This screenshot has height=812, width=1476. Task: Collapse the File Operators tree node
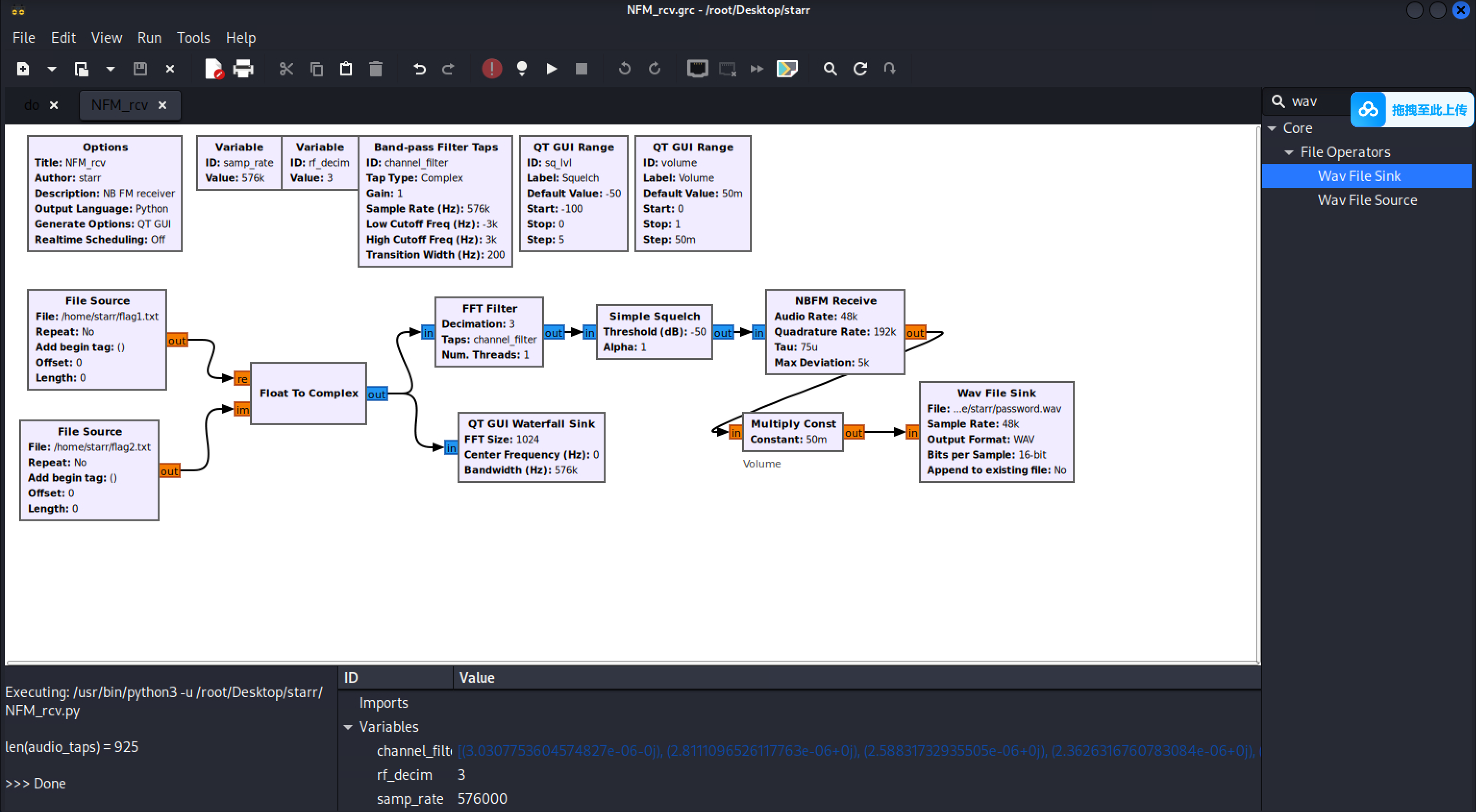[x=1289, y=152]
